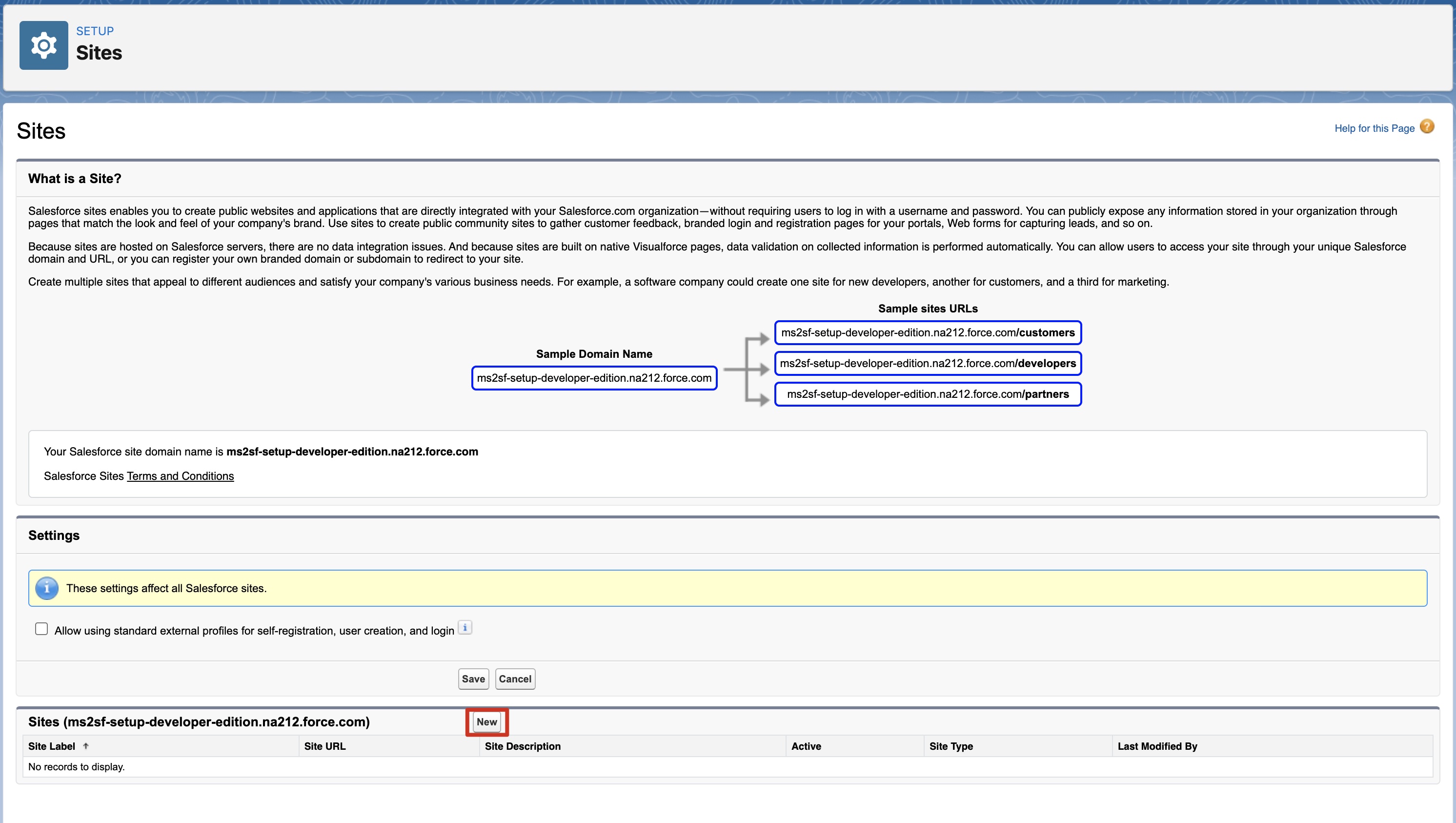Click the sample partners URL box

[928, 394]
